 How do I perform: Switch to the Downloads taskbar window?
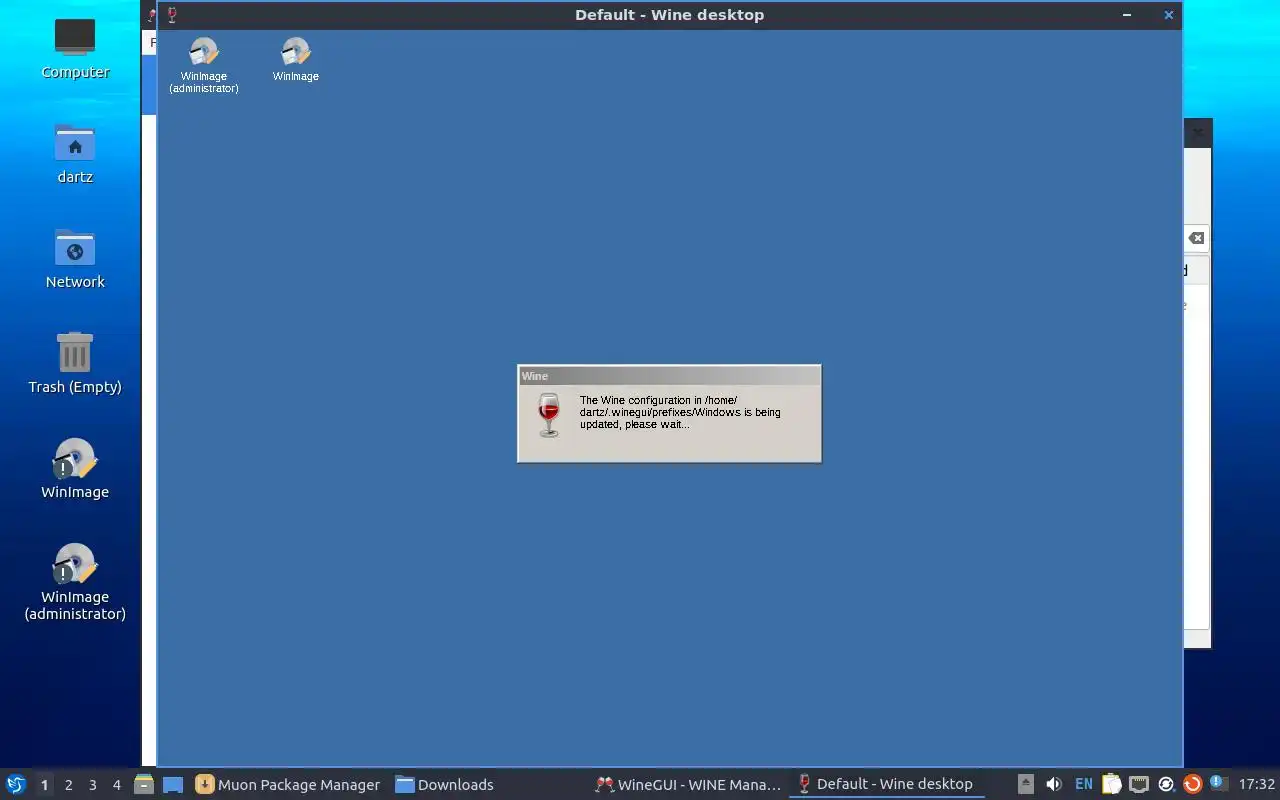tap(445, 785)
